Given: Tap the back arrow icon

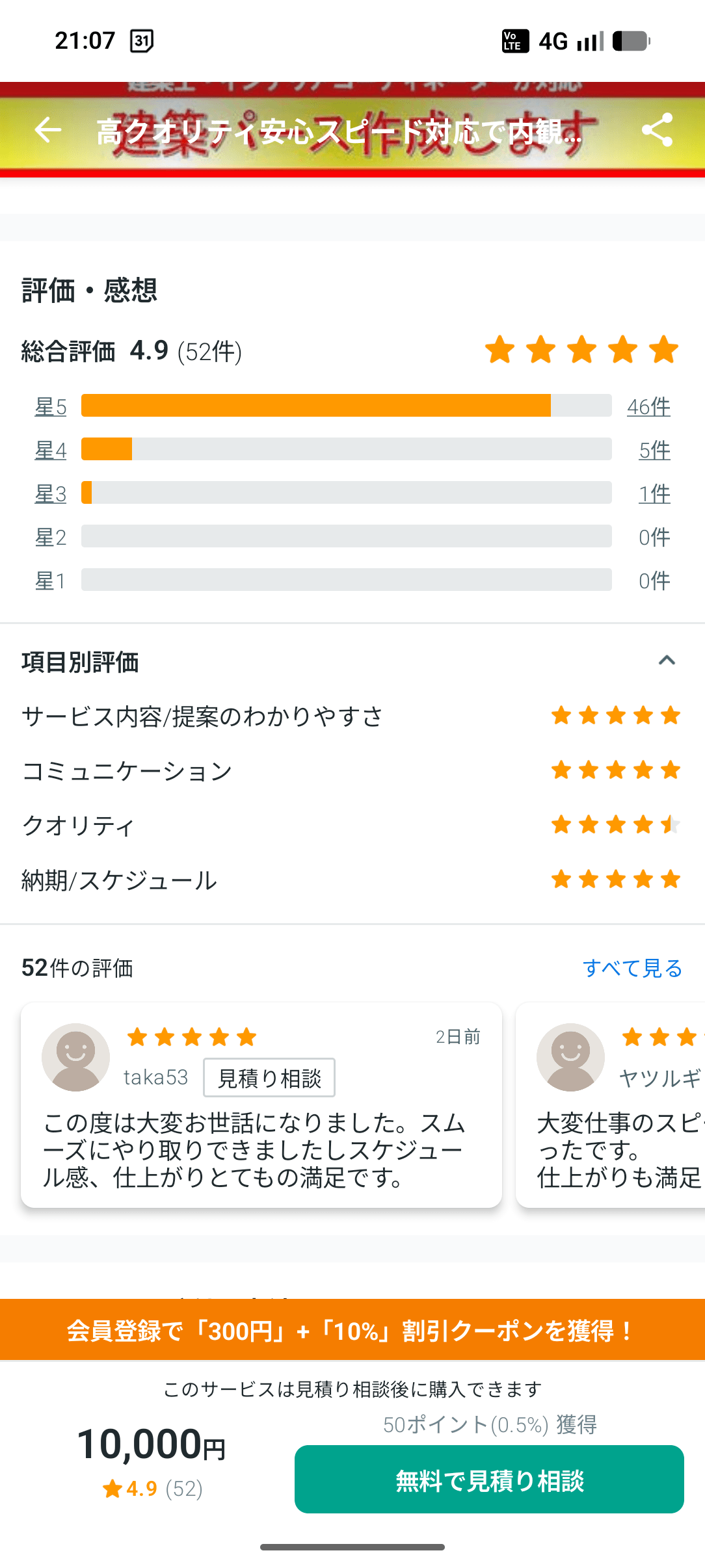Looking at the screenshot, I should click(x=47, y=130).
